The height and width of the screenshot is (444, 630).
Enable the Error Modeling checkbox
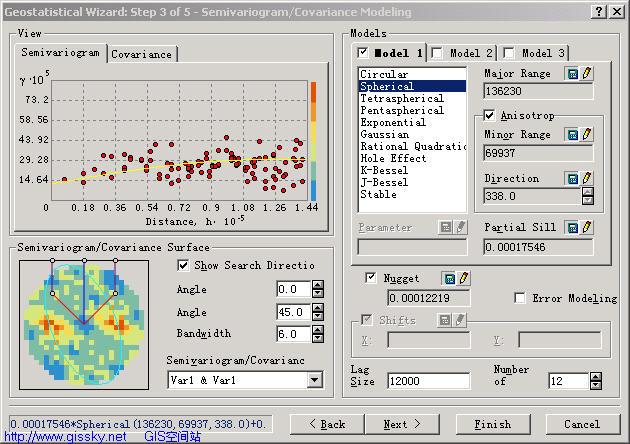(520, 298)
